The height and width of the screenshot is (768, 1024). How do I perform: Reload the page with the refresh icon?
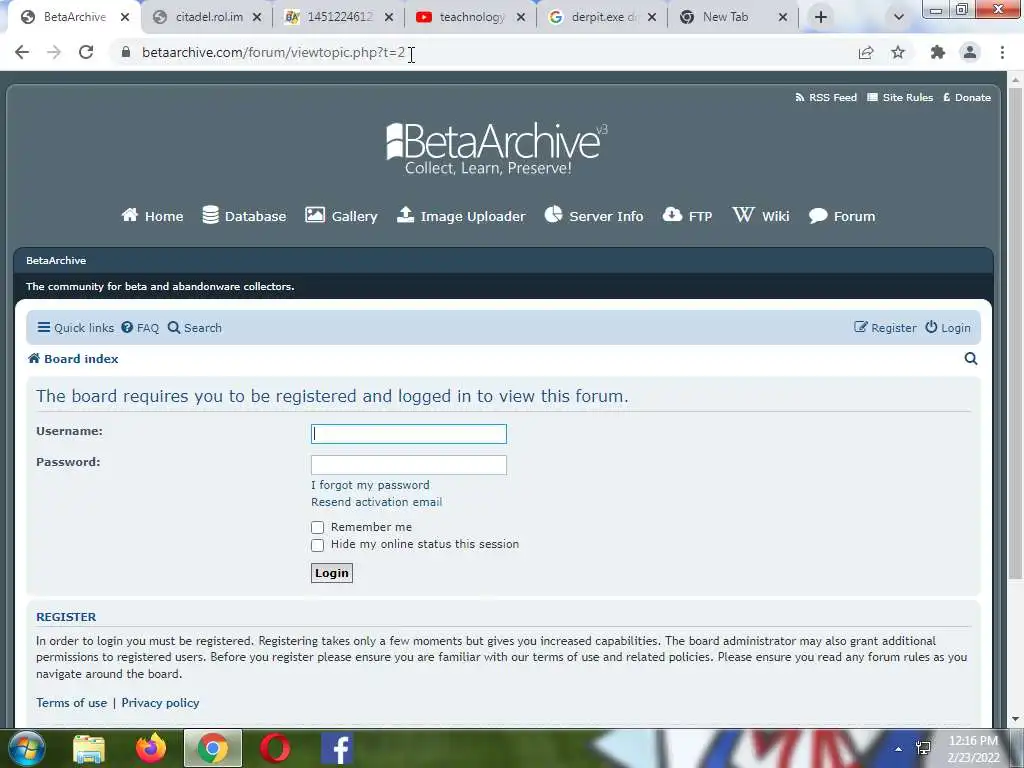86,52
